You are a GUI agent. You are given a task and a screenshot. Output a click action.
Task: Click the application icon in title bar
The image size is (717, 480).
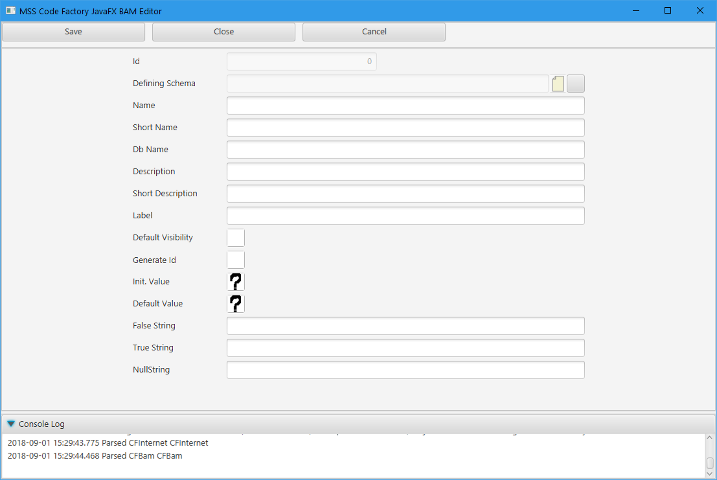(9, 10)
